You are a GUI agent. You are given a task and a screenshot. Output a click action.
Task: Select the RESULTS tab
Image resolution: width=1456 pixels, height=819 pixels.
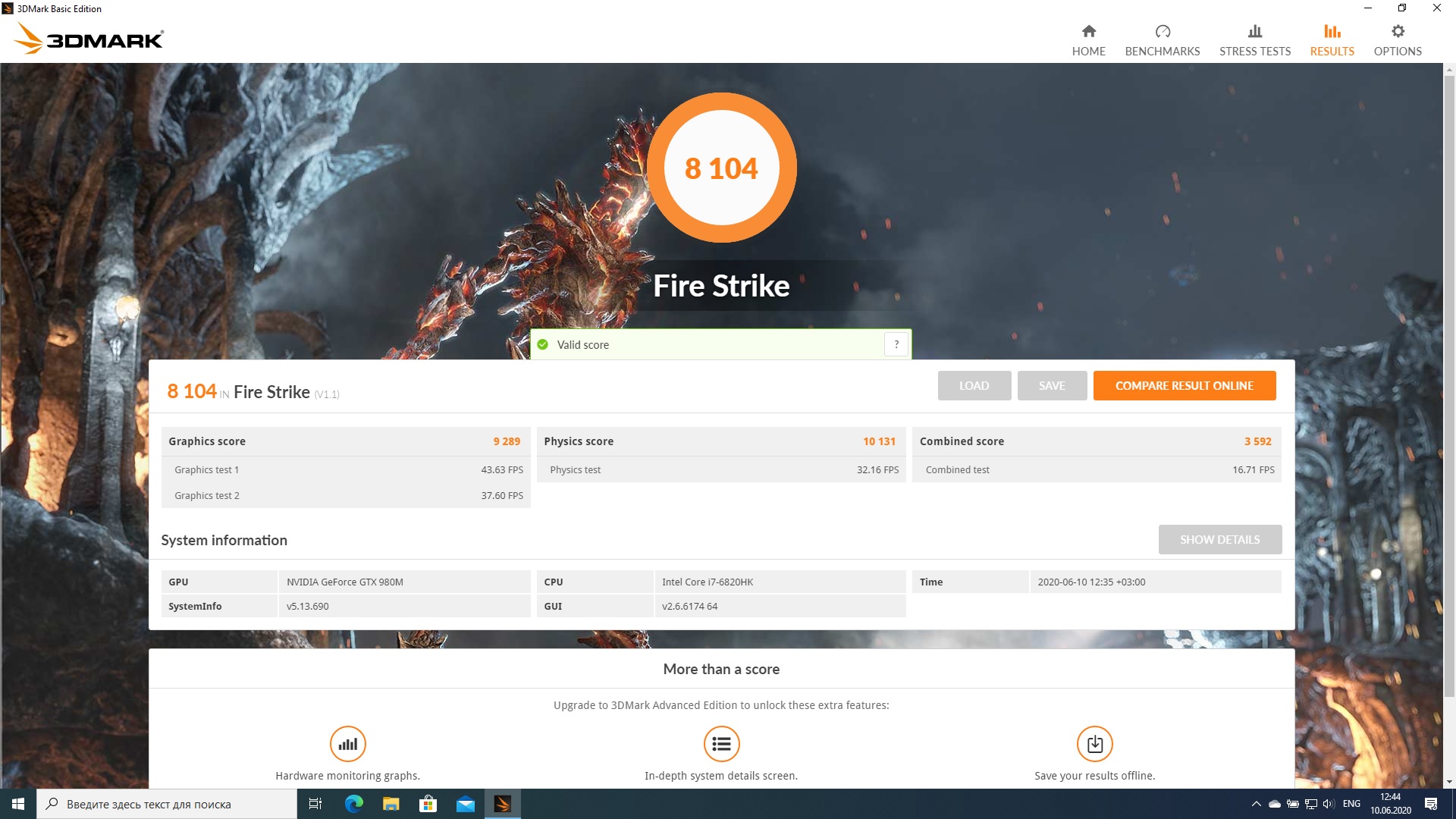click(x=1332, y=40)
